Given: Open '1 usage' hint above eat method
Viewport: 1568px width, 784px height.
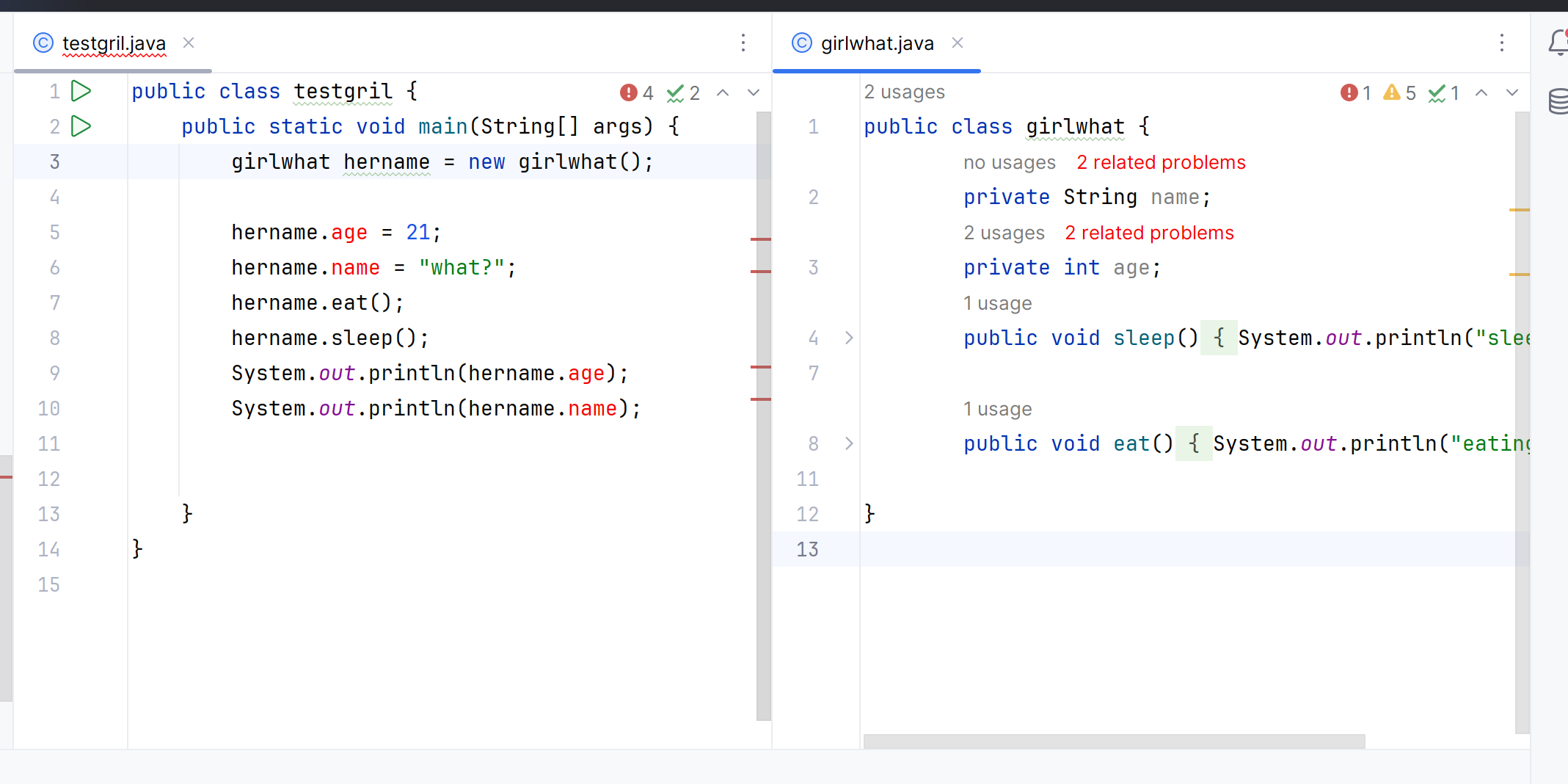Looking at the screenshot, I should click(x=997, y=409).
